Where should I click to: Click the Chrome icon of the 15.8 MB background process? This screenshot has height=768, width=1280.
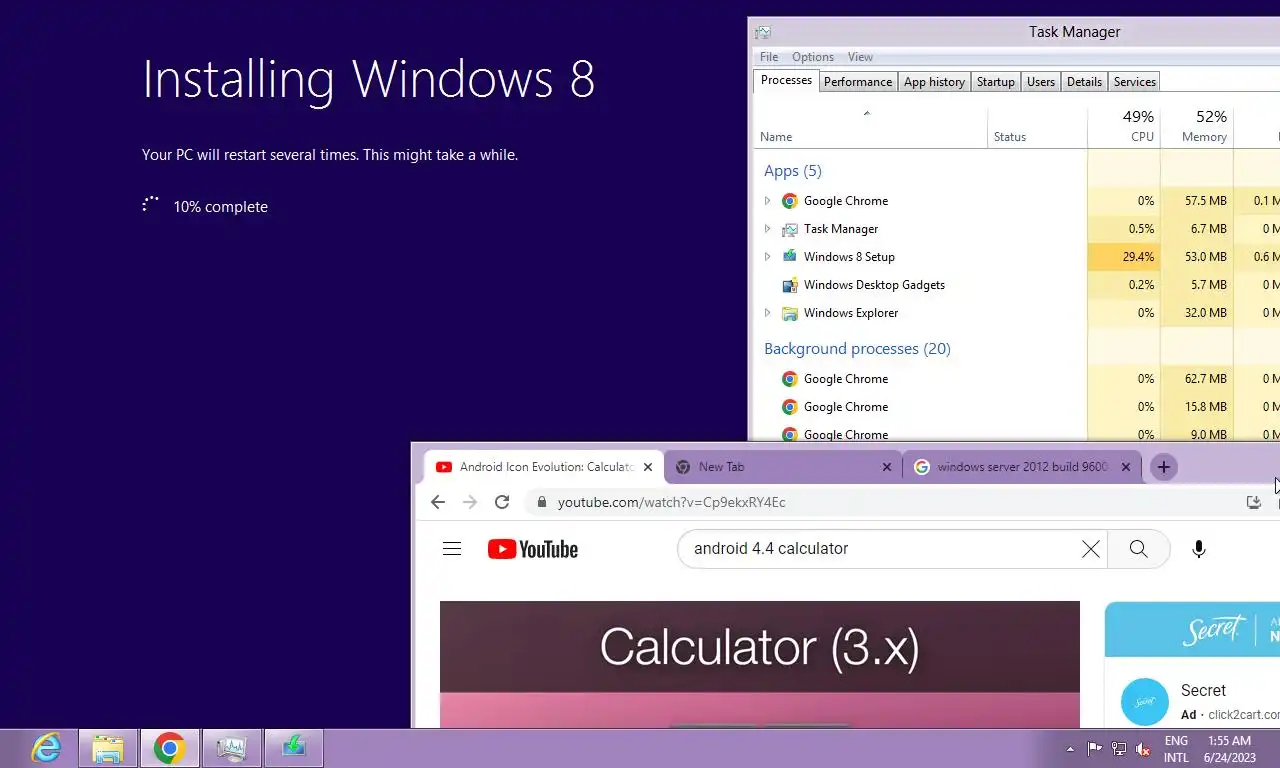click(x=790, y=407)
